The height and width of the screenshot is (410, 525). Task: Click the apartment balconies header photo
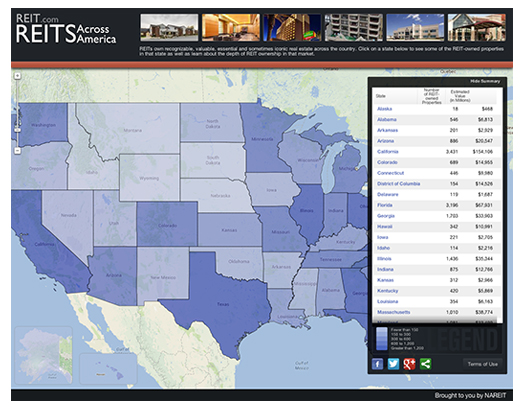354,27
